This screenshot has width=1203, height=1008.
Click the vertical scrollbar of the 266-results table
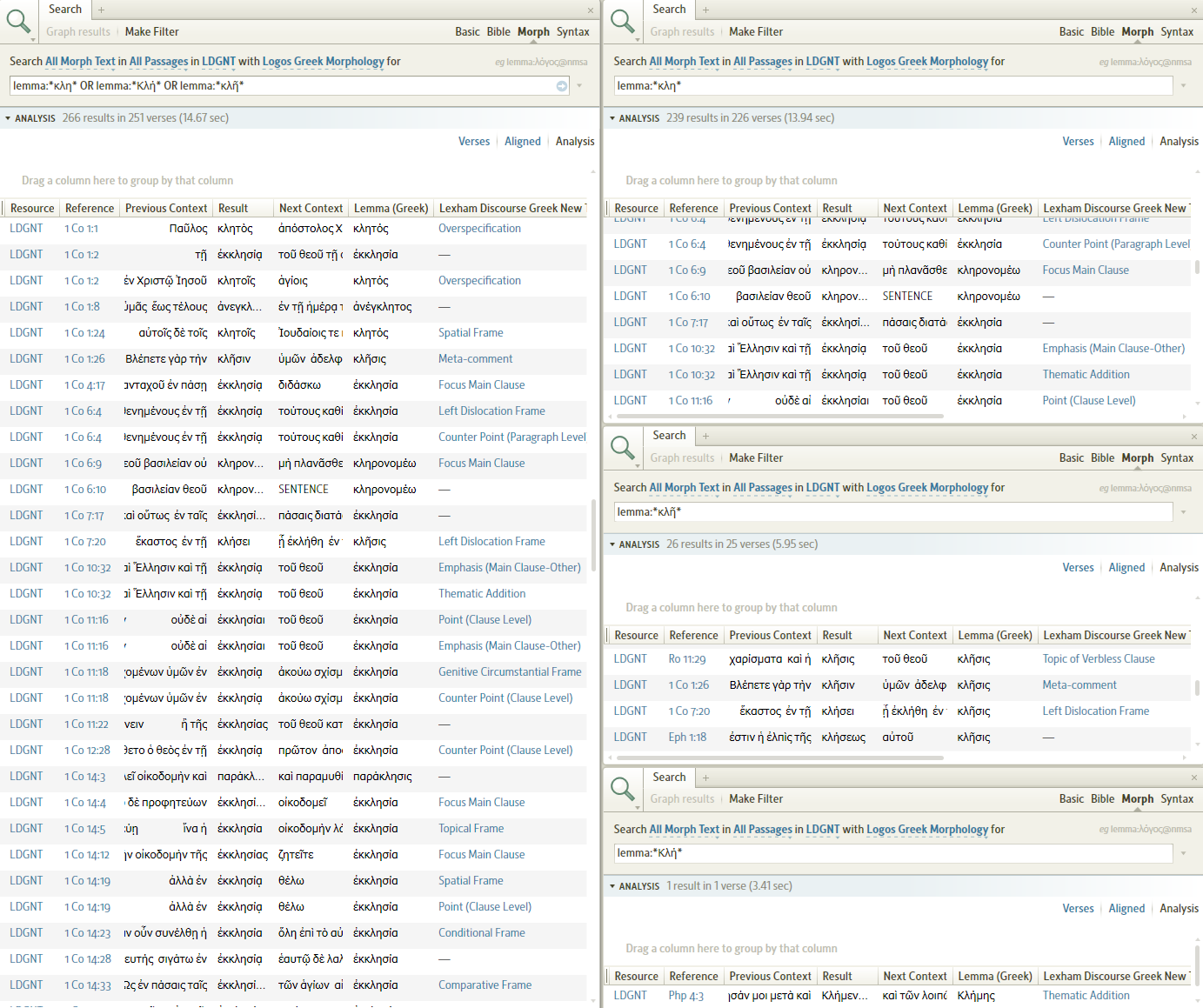click(x=594, y=535)
